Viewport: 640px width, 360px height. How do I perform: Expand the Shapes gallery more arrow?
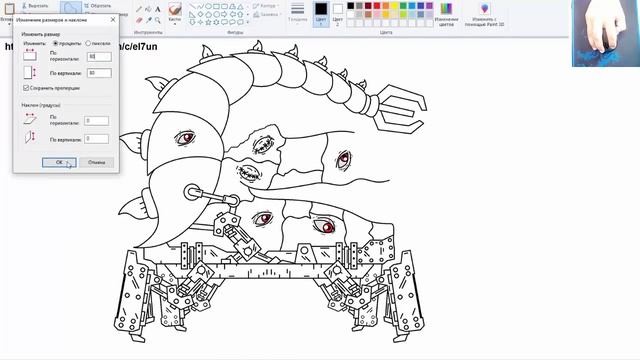247,22
